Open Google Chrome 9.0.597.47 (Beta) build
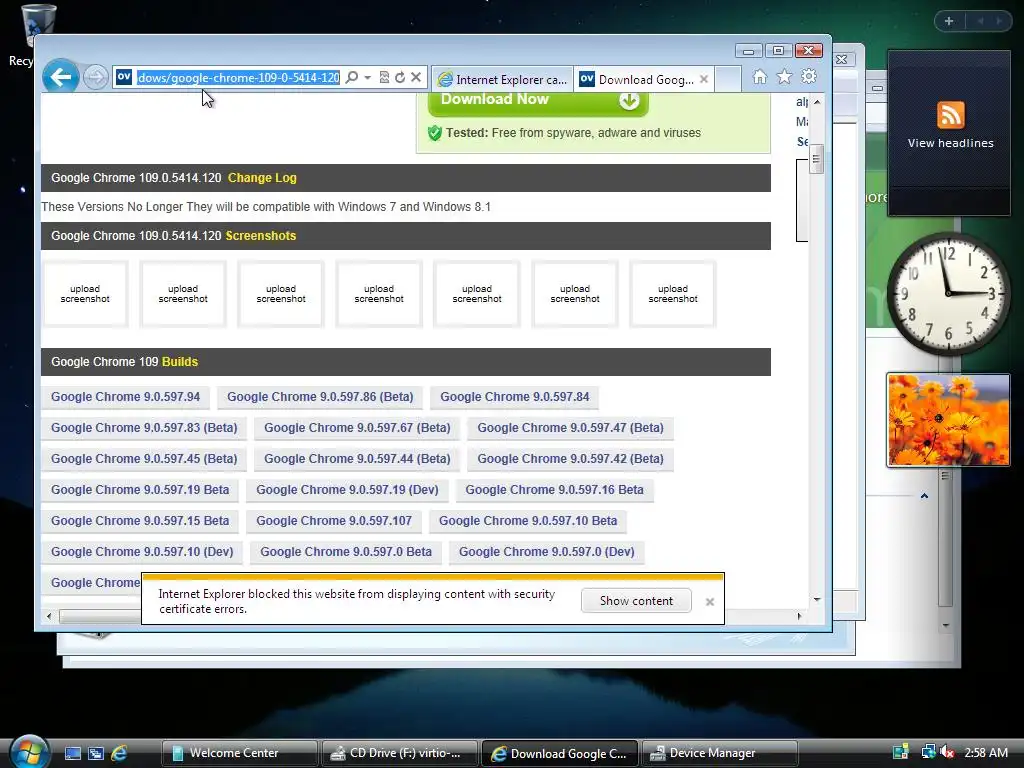The height and width of the screenshot is (768, 1024). tap(570, 428)
